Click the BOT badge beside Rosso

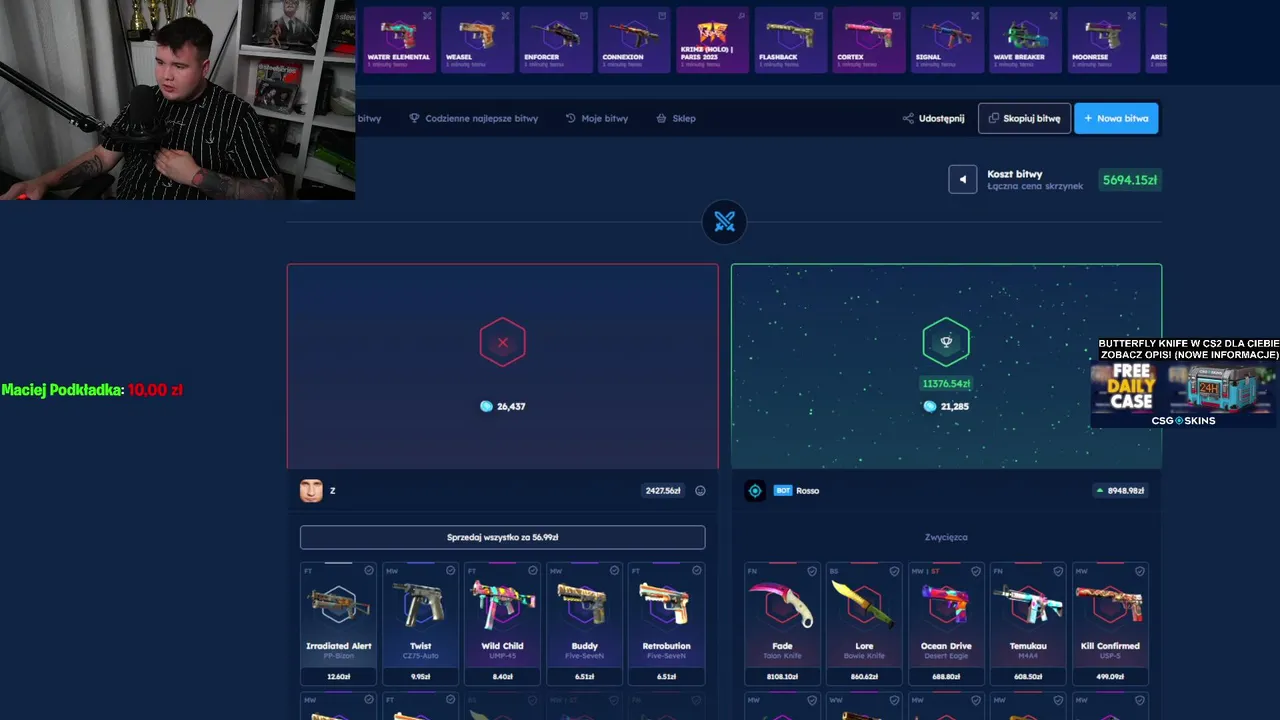[x=783, y=490]
